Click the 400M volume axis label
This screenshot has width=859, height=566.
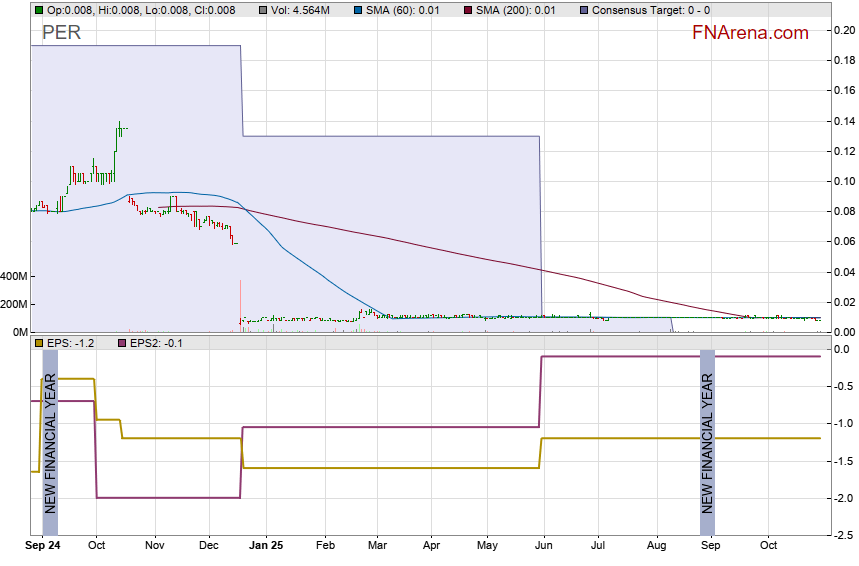point(13,276)
